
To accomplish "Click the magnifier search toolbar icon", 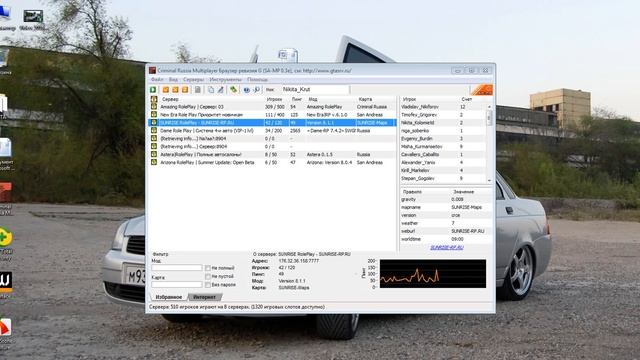I will coord(256,90).
